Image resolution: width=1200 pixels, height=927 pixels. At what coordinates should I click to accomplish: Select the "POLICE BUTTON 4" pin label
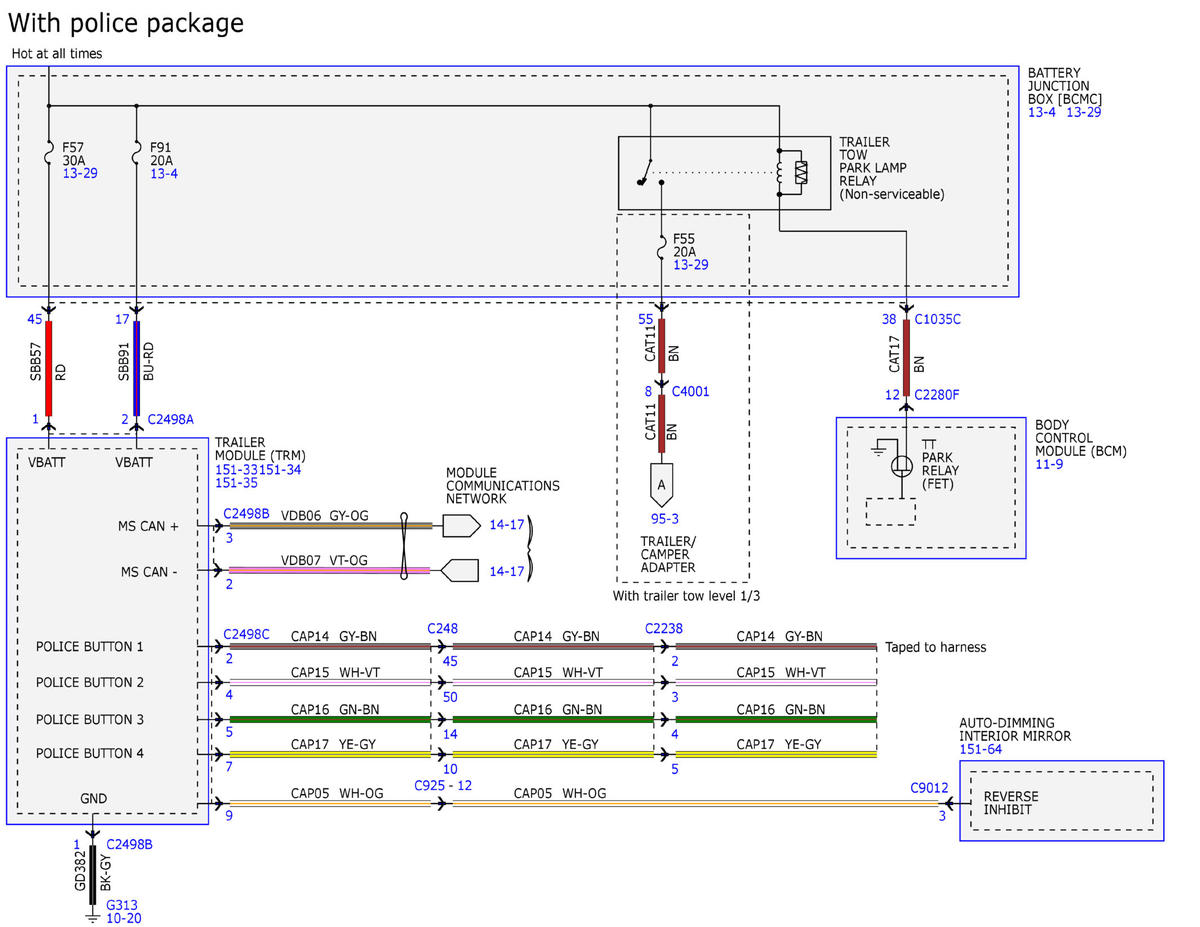90,753
